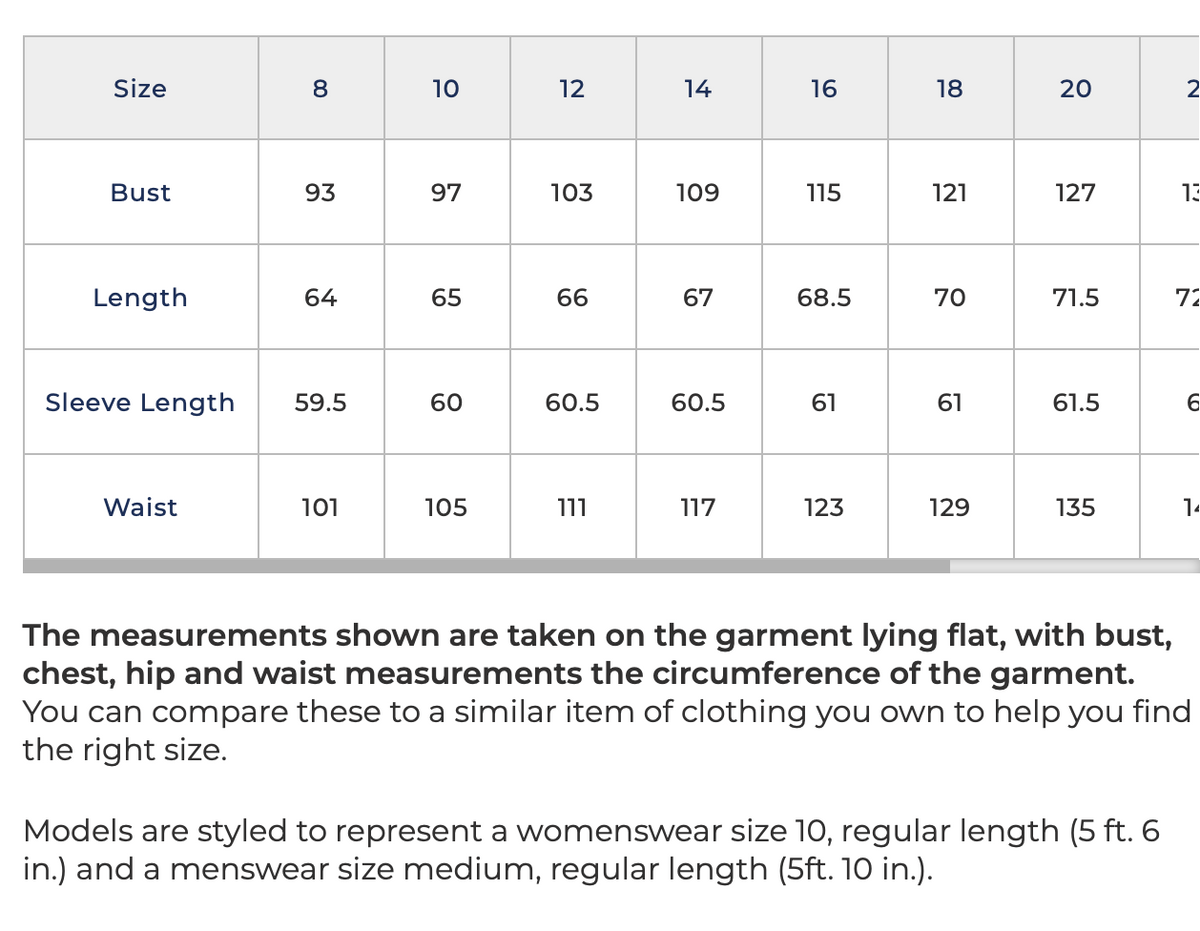Click the Bust row label

141,192
